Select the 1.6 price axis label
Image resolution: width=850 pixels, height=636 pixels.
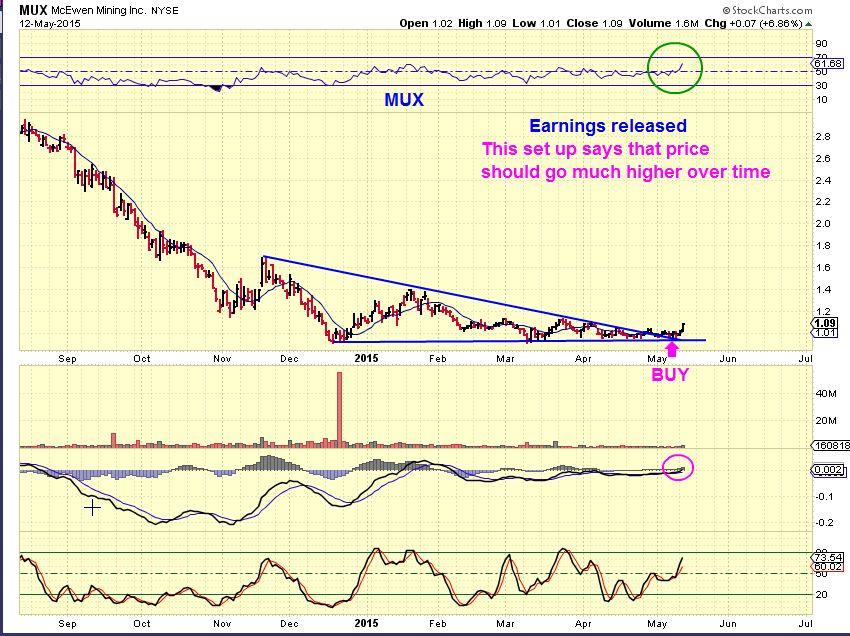(823, 267)
